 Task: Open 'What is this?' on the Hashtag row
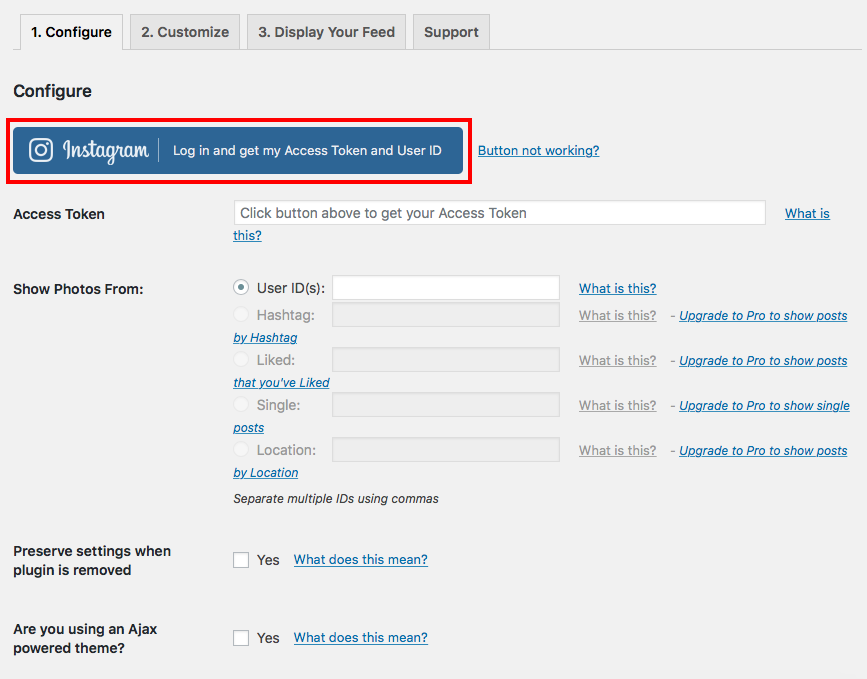click(x=618, y=315)
